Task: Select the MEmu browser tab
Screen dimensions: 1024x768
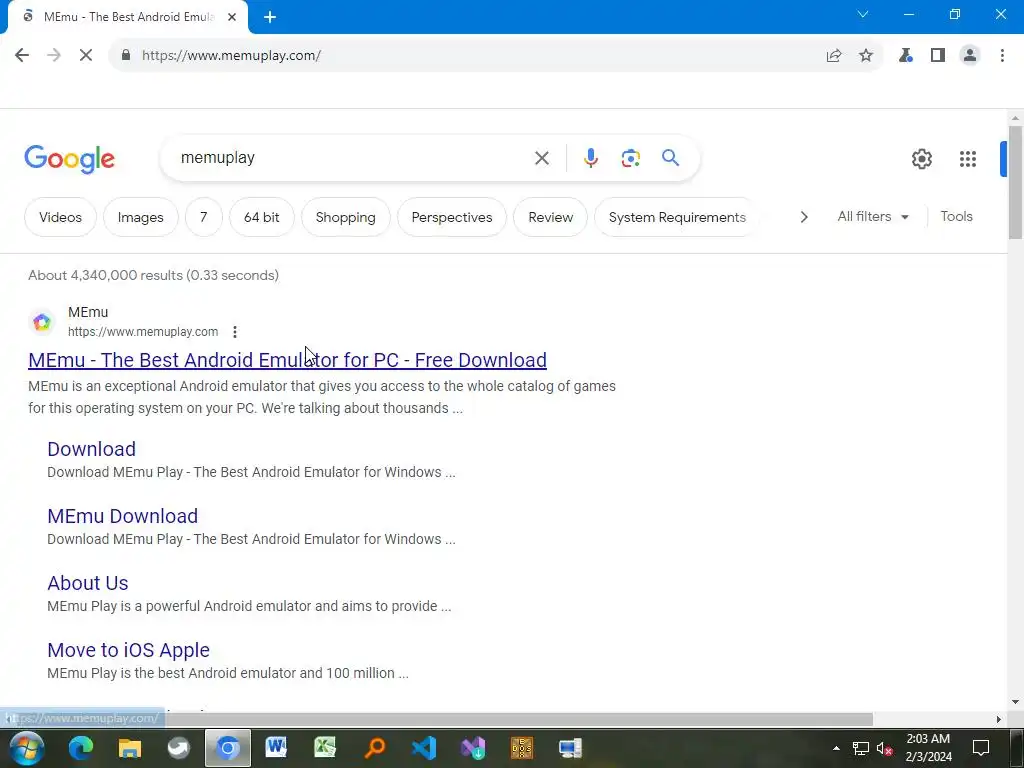Action: (x=129, y=18)
